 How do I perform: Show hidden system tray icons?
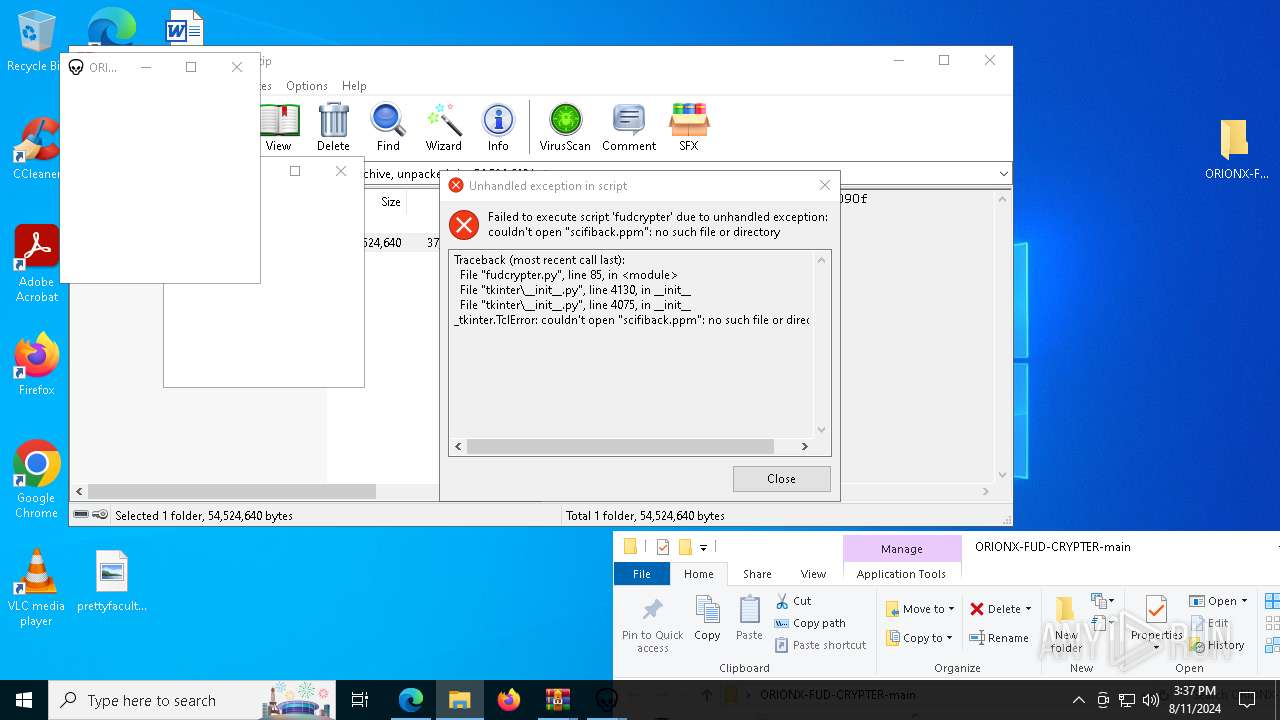pos(1078,700)
